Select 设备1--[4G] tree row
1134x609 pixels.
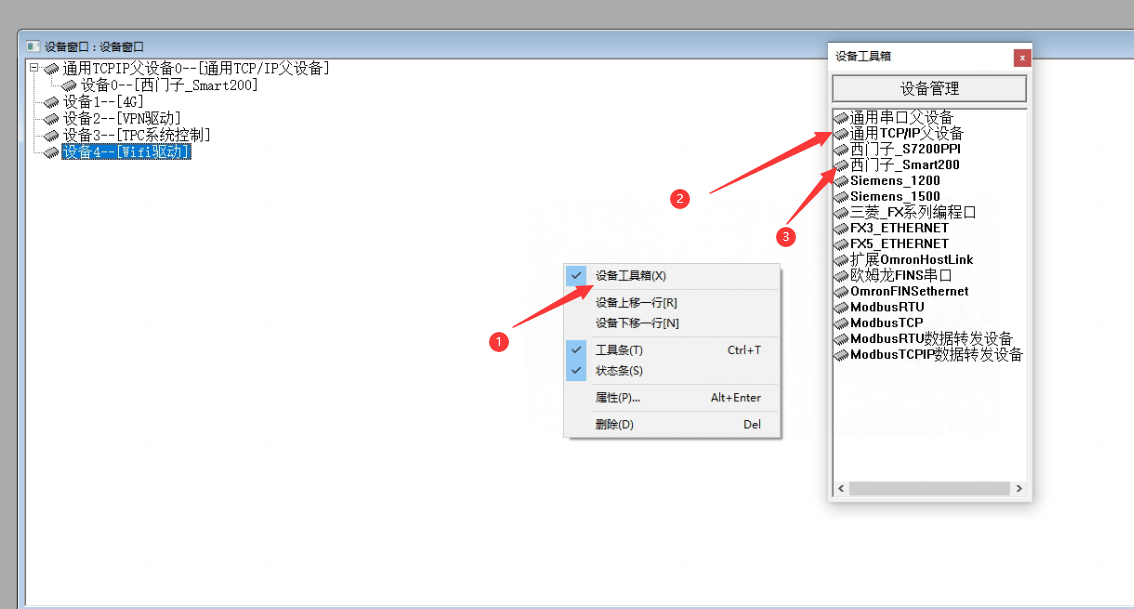tap(103, 102)
